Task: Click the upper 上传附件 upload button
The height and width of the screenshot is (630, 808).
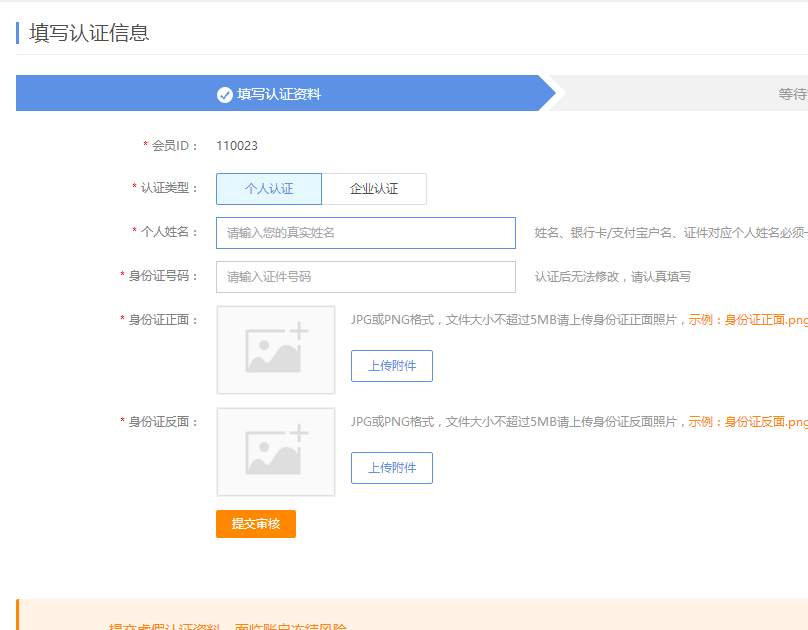Action: pos(391,366)
